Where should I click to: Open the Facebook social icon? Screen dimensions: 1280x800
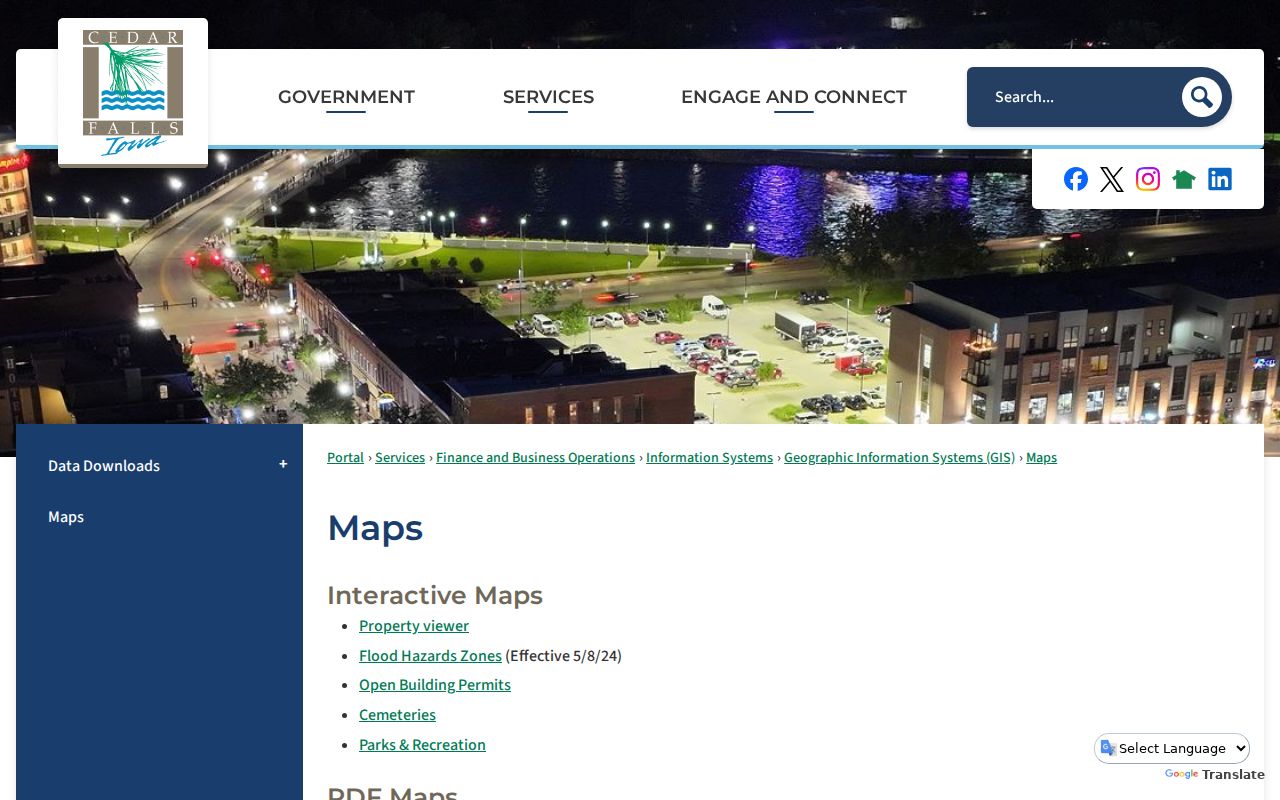tap(1076, 179)
